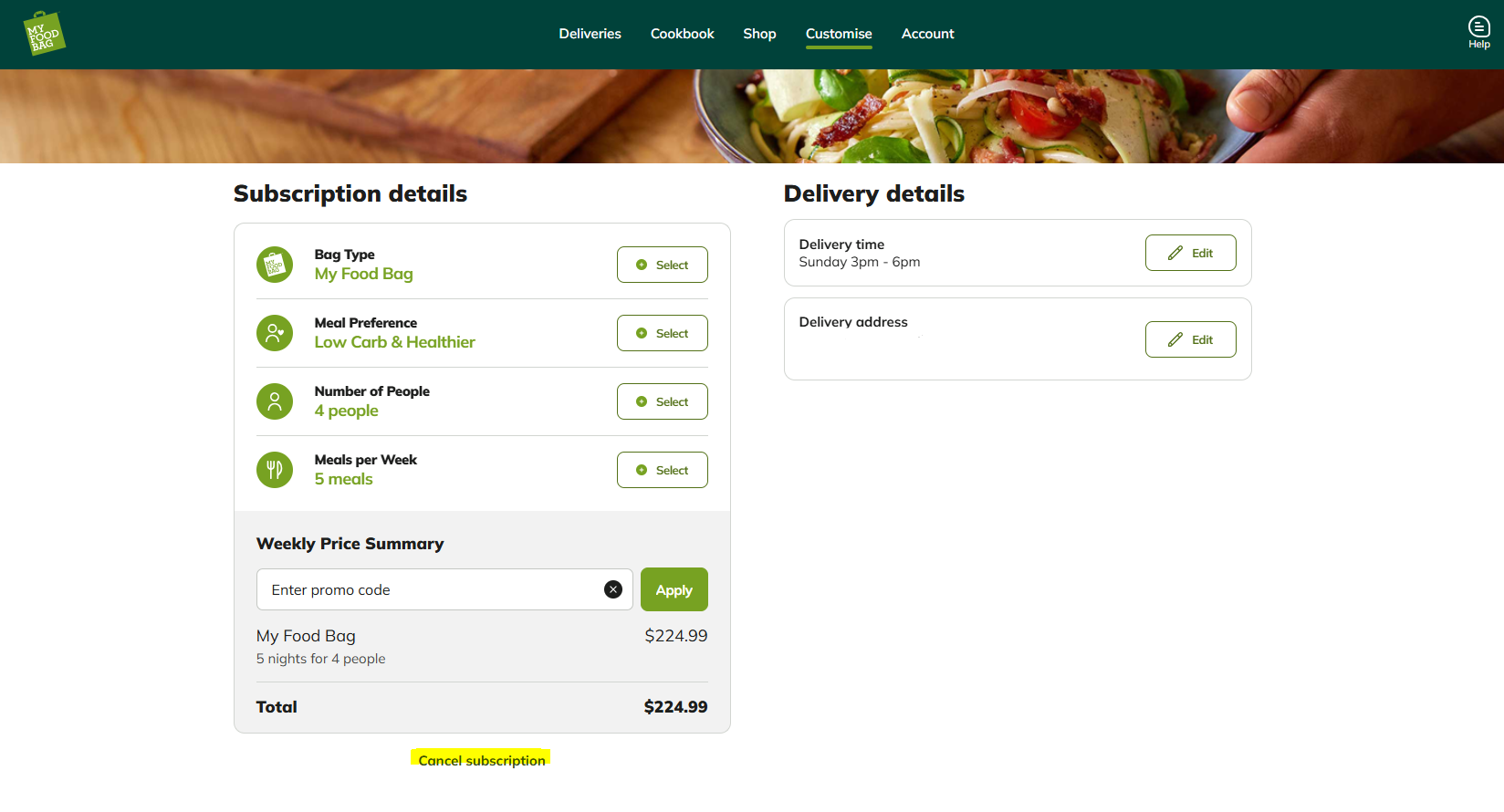Edit the delivery time
Viewport: 1504px width, 812px height.
1191,253
